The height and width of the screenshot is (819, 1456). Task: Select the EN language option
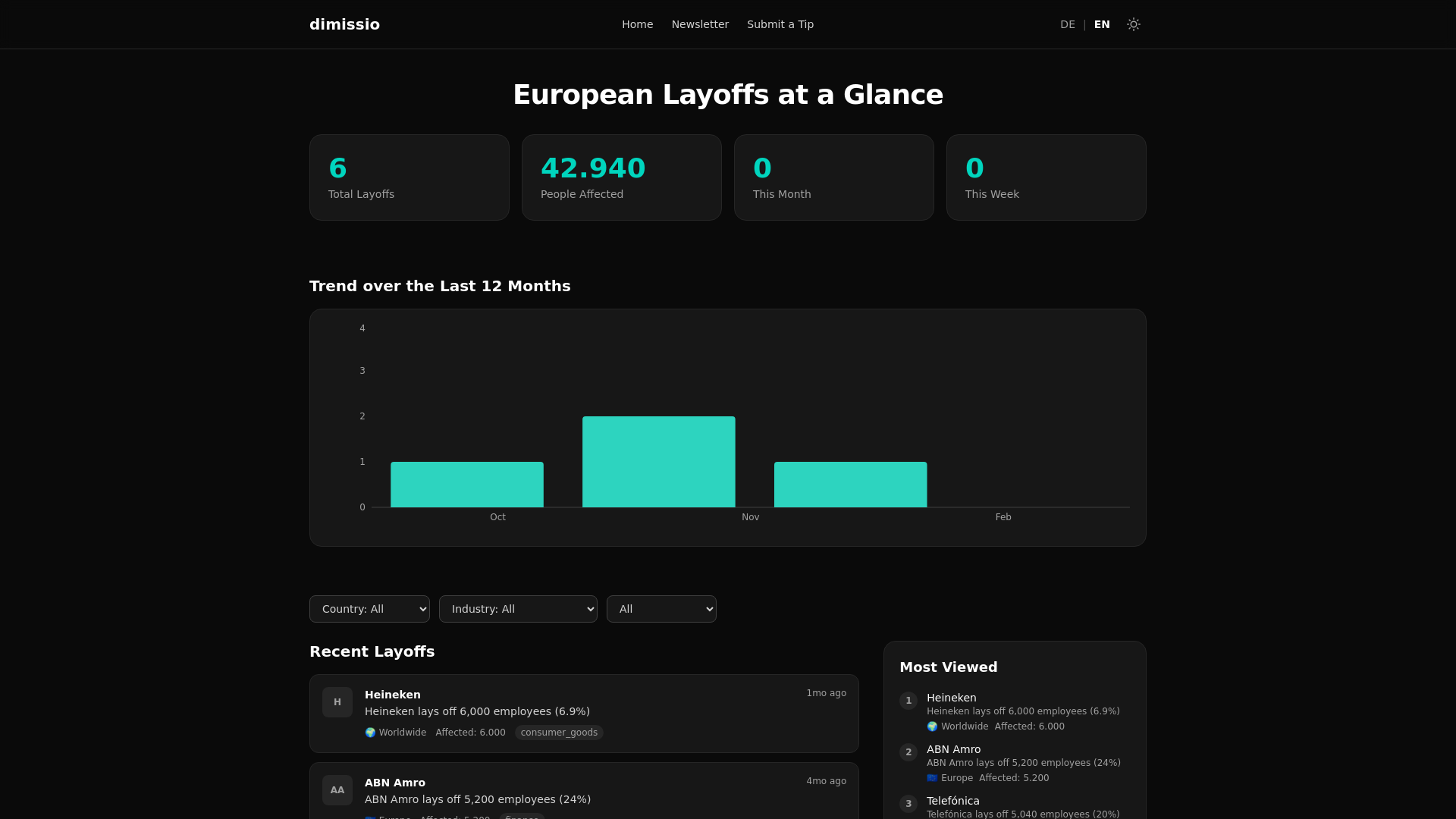[1102, 24]
